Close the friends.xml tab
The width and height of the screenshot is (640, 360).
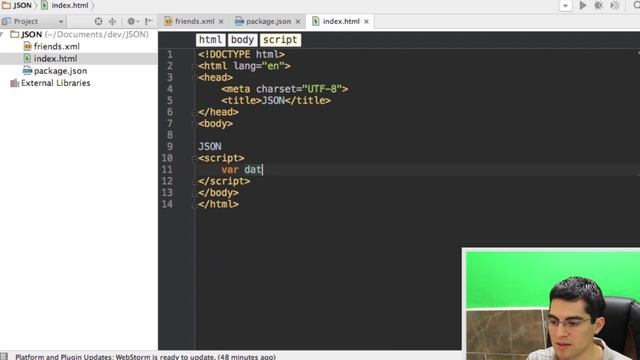click(221, 22)
